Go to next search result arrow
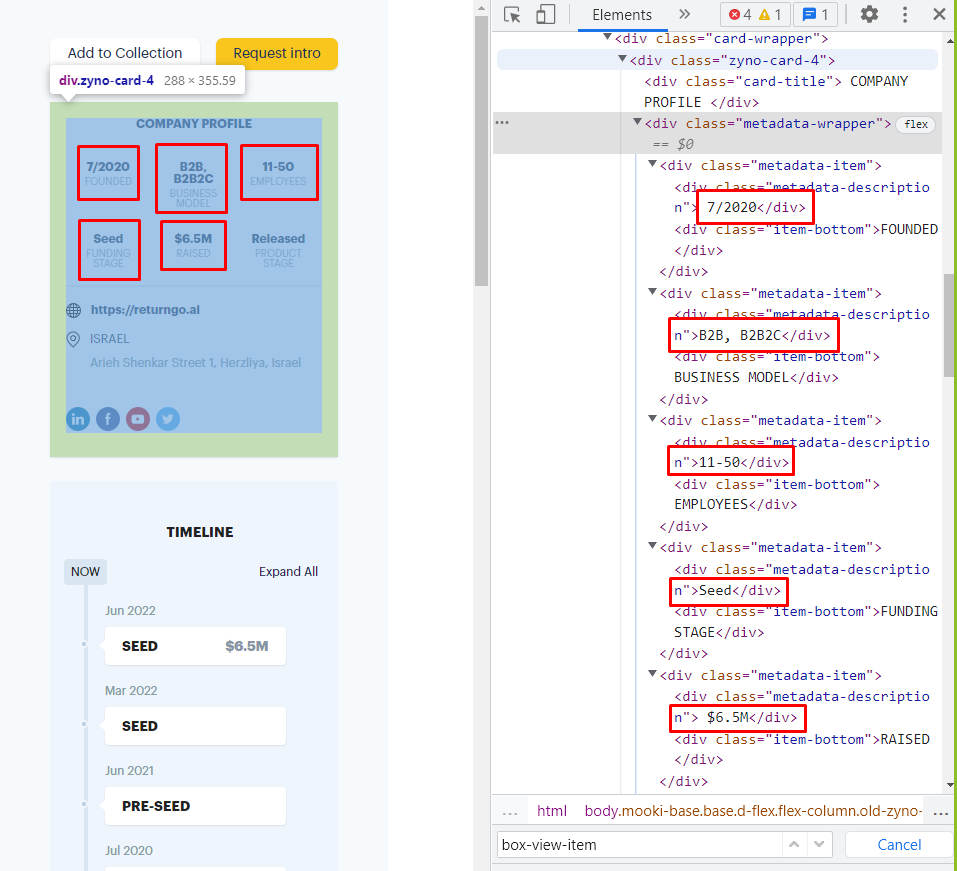This screenshot has height=871, width=957. click(x=819, y=845)
